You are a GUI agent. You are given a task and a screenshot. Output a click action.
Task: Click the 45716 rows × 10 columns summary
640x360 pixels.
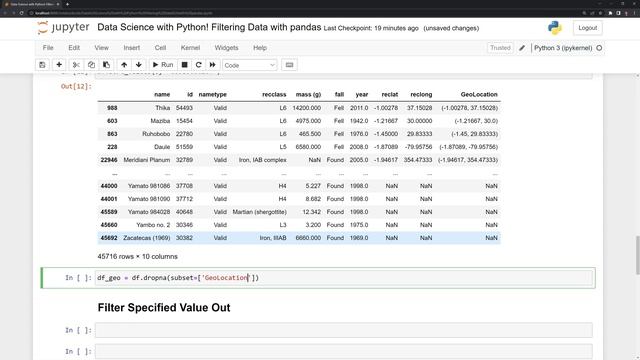point(138,257)
